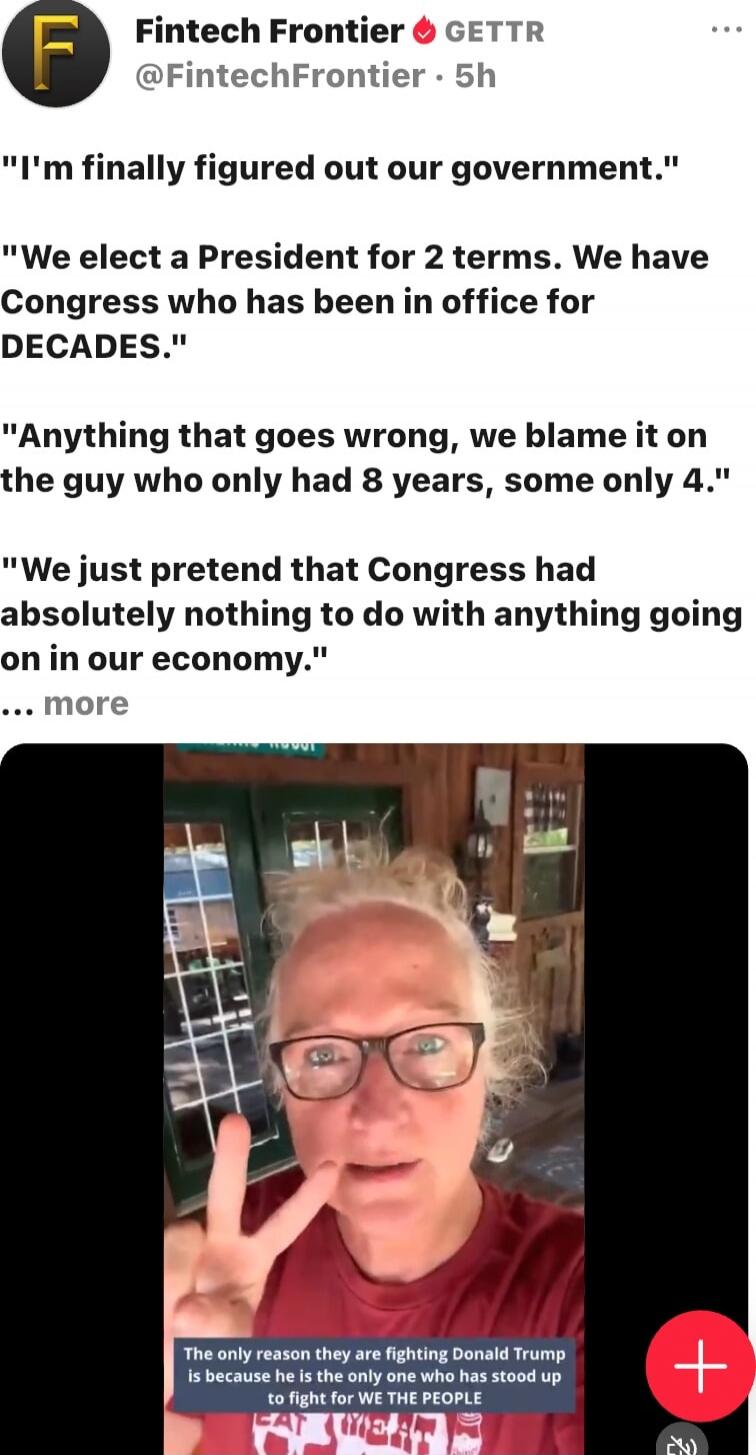Click the 'We elect a President' paragraph
This screenshot has width=756, height=1455.
point(355,302)
